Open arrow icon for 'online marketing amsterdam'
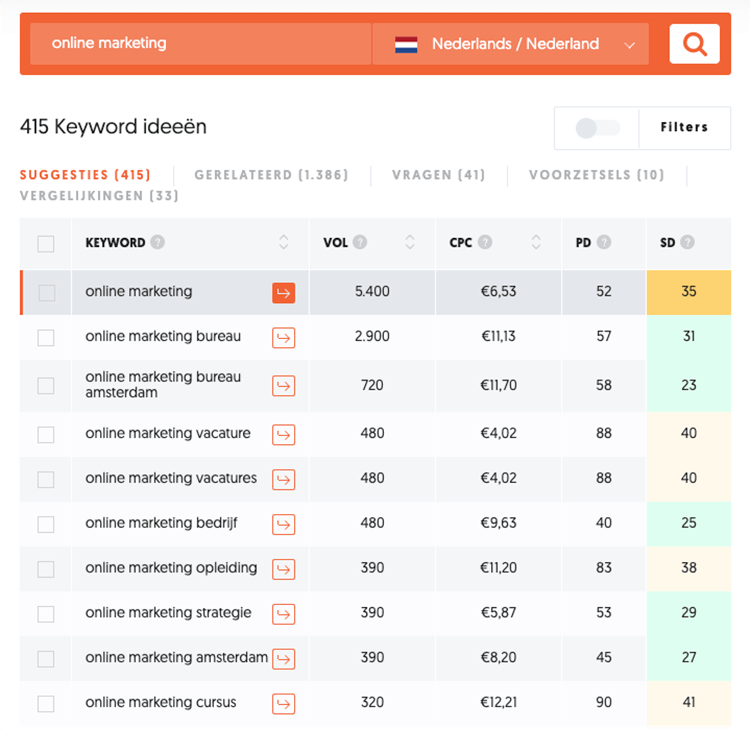Viewport: 750px width, 729px height. coord(284,659)
